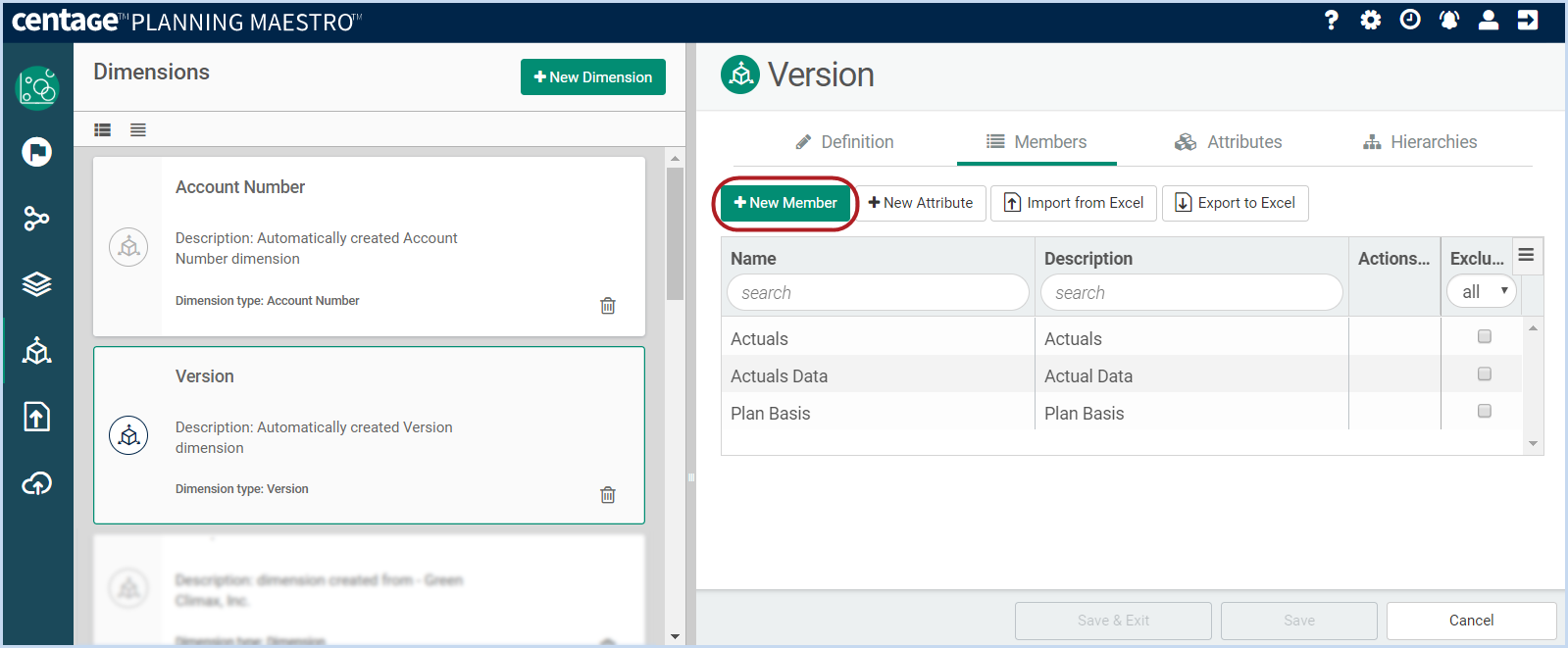Click the Account Number card cube icon
1568x648 pixels.
(128, 247)
